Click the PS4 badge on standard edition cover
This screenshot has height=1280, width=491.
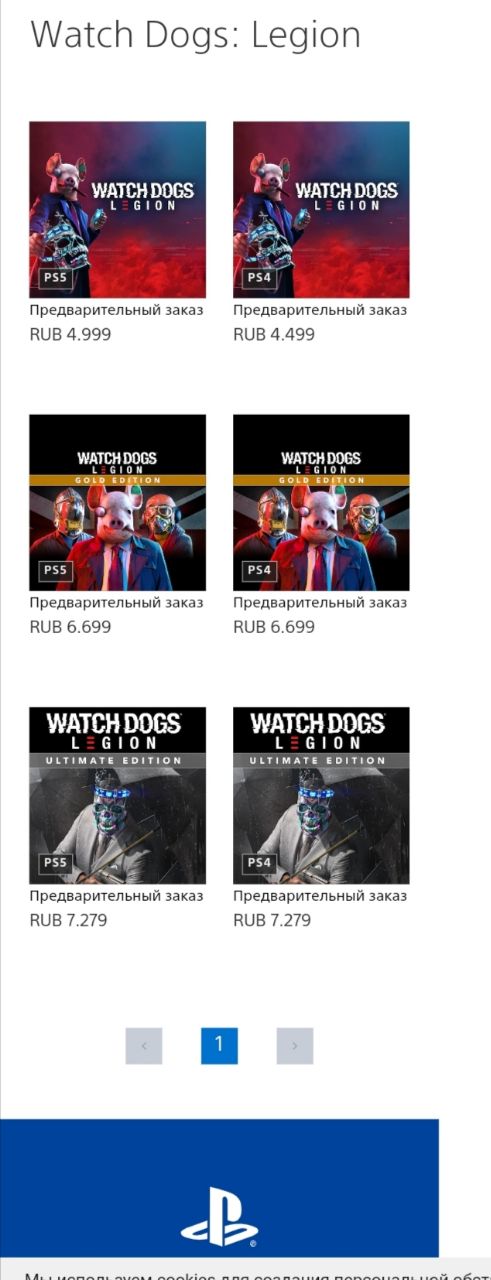259,277
